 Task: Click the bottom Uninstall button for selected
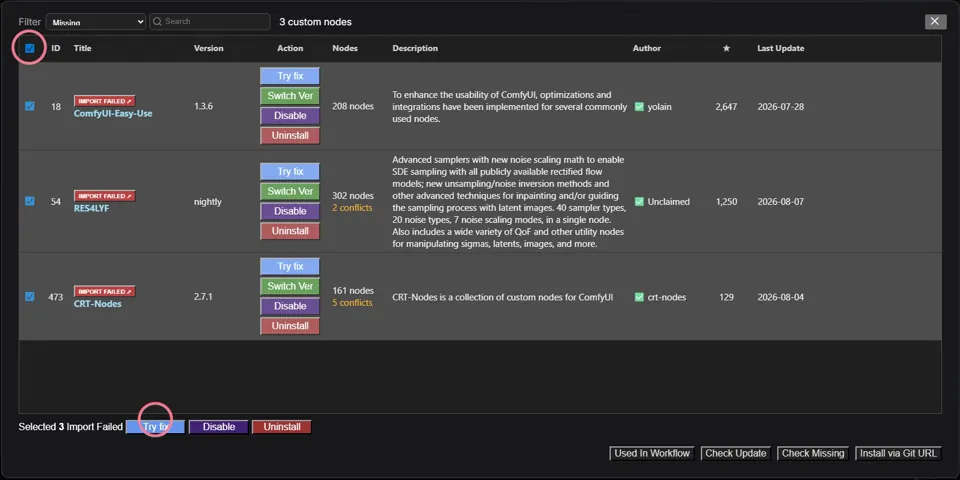[x=282, y=427]
